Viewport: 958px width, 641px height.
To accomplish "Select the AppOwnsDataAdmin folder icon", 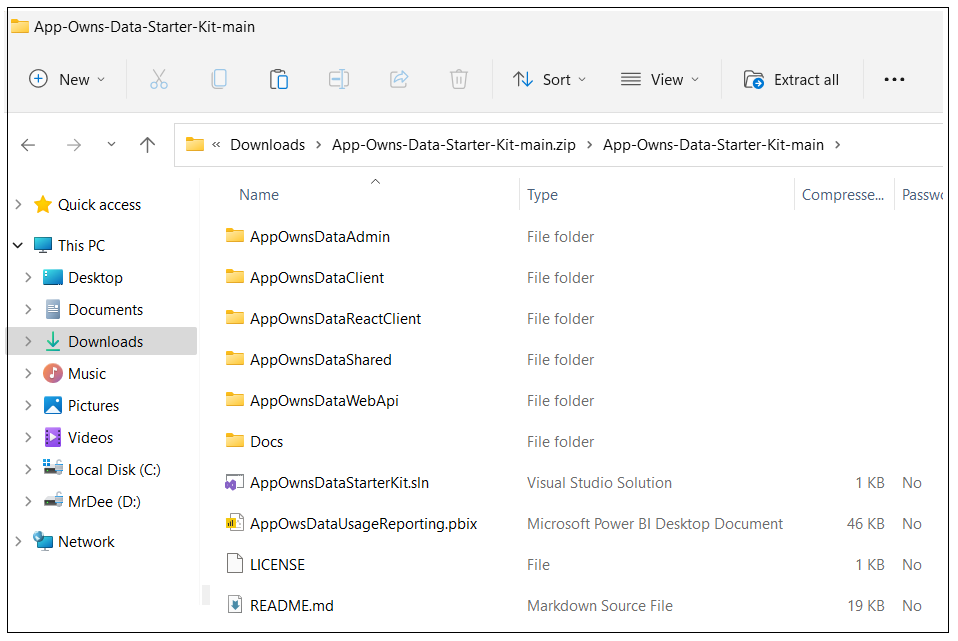I will pos(235,235).
